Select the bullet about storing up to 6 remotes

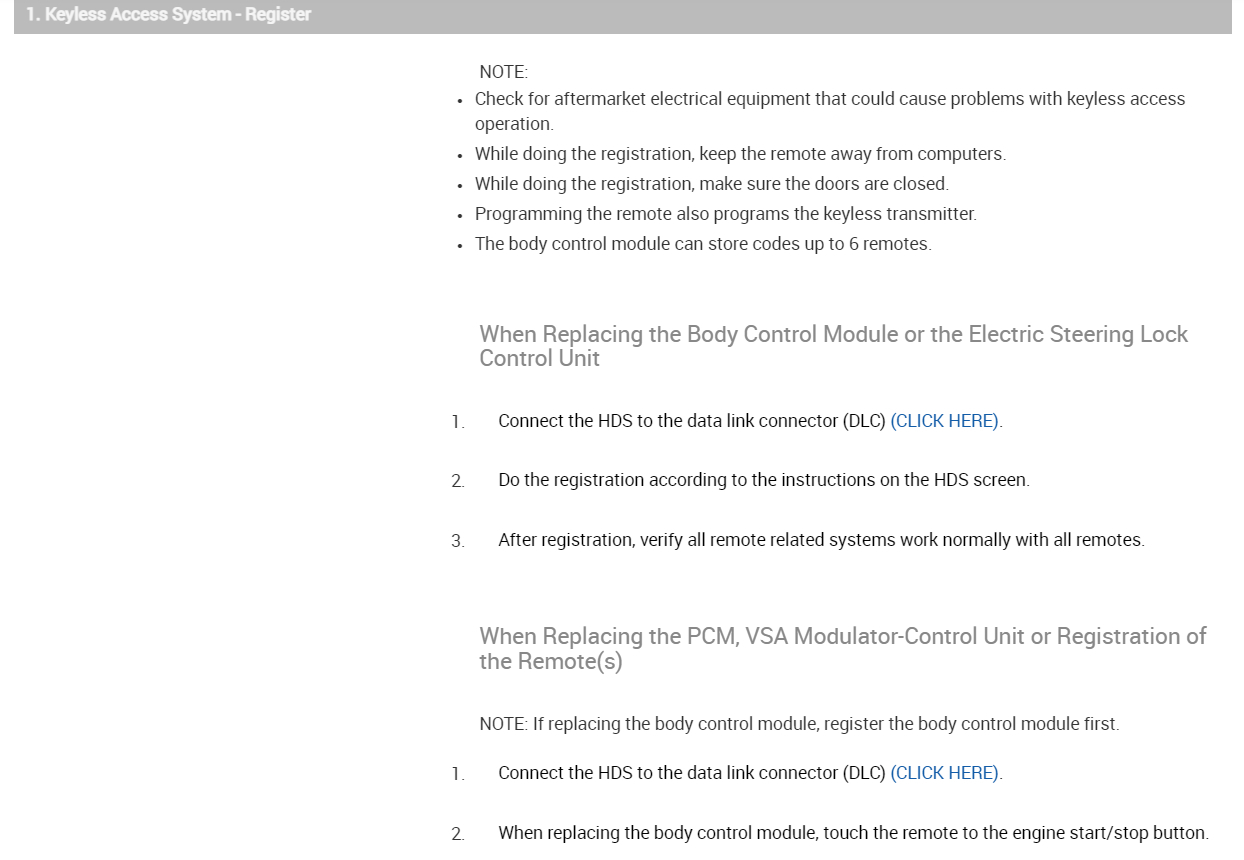tap(702, 244)
